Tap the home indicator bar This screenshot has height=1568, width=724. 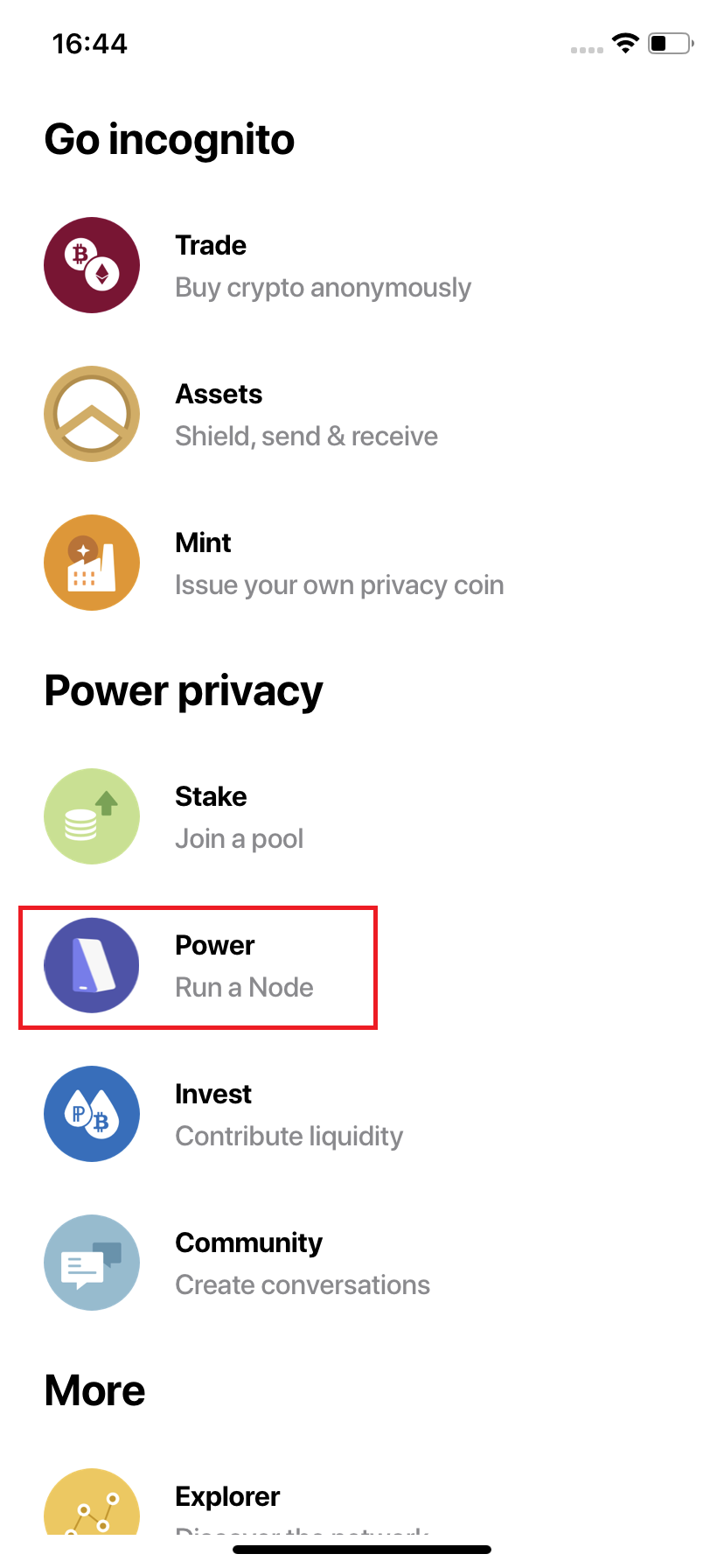[362, 1550]
